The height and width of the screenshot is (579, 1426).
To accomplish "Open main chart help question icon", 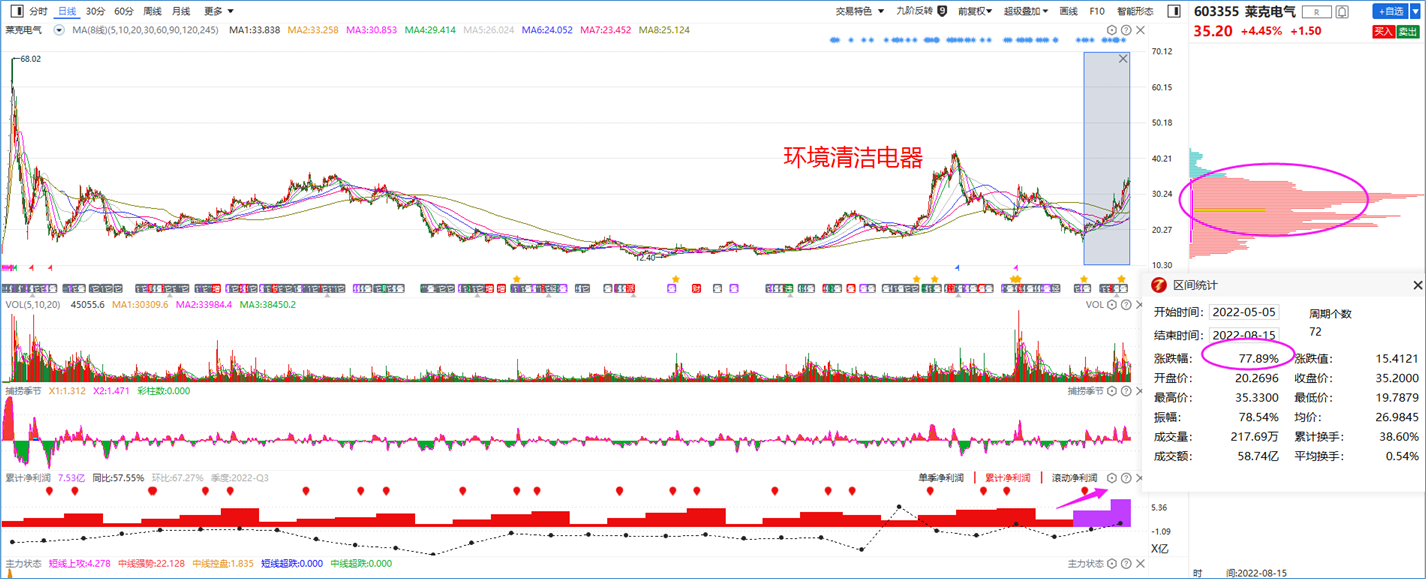I will click(1126, 30).
